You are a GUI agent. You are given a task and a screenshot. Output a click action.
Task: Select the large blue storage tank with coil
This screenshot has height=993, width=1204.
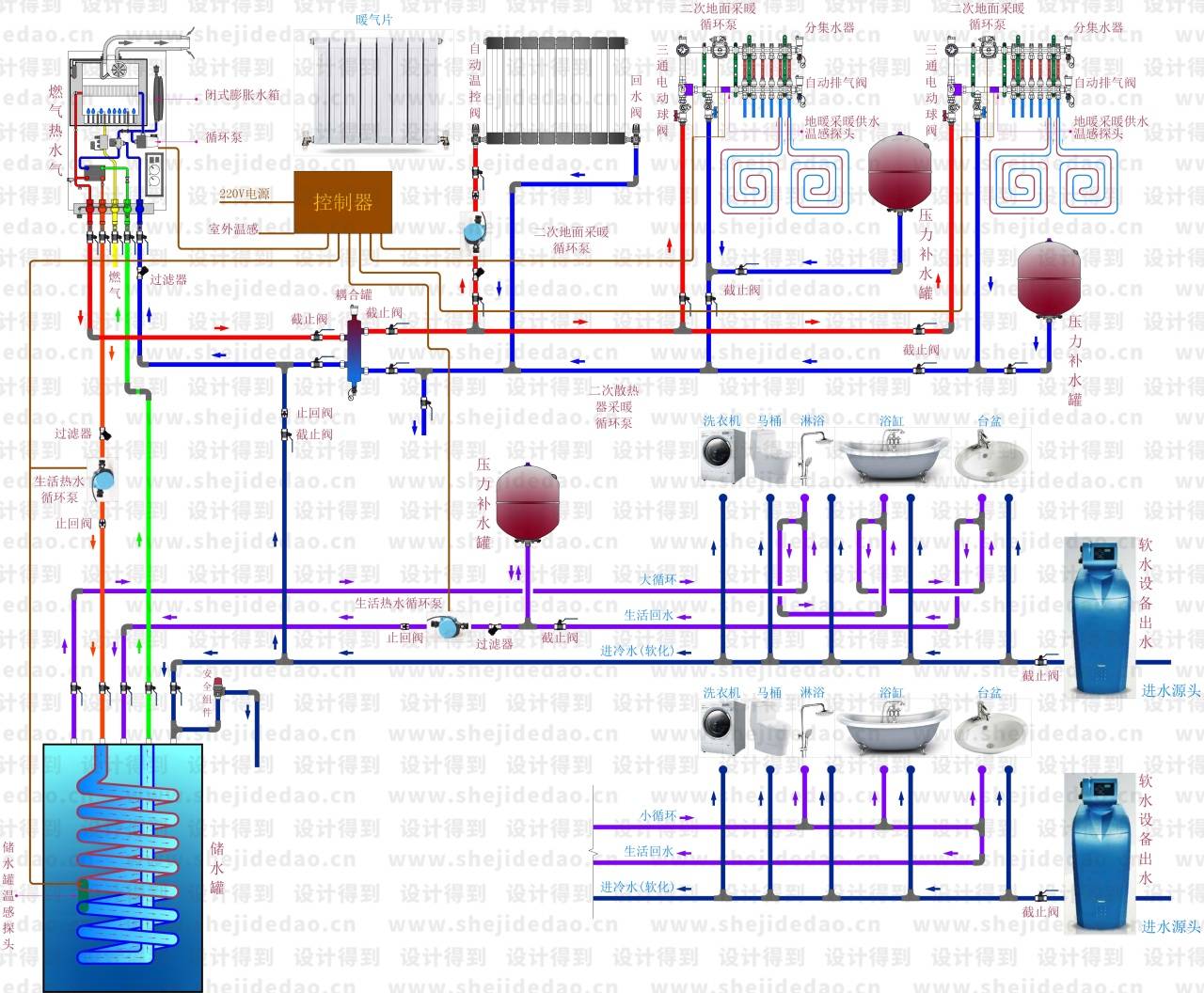pyautogui.click(x=122, y=867)
